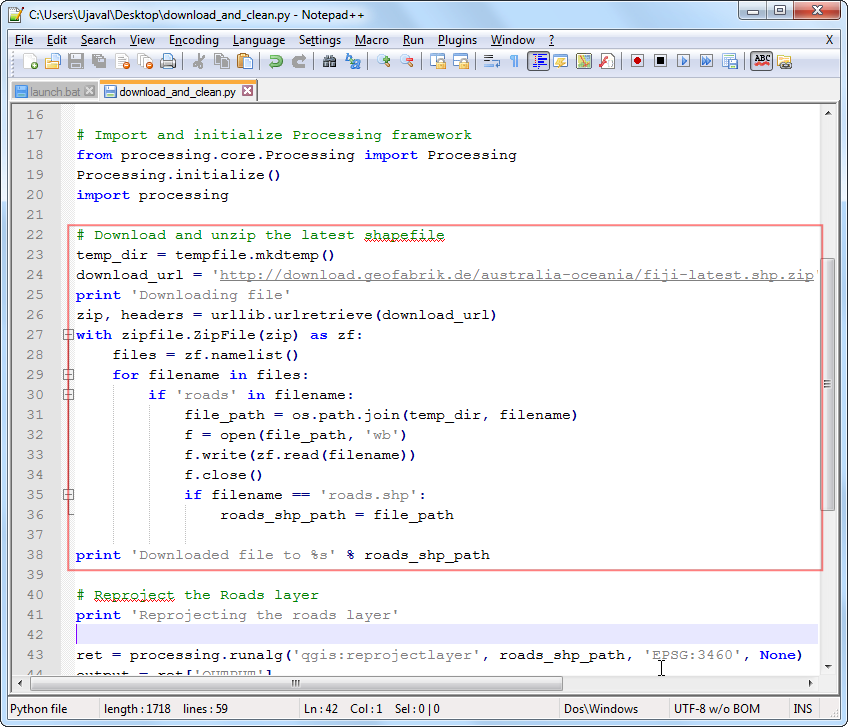Play the recorded macro

pos(683,61)
